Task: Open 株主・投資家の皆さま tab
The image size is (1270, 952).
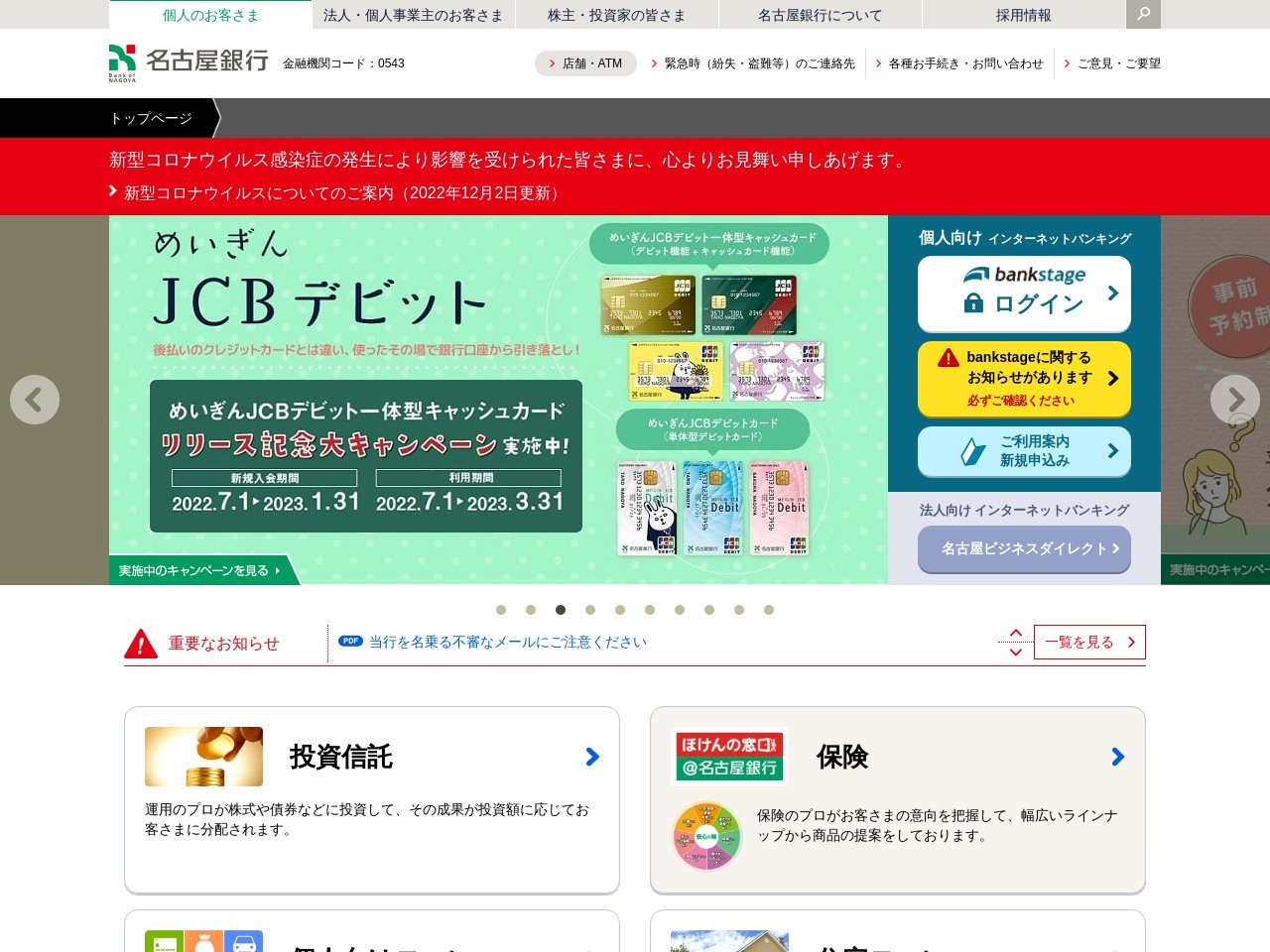Action: click(x=617, y=15)
